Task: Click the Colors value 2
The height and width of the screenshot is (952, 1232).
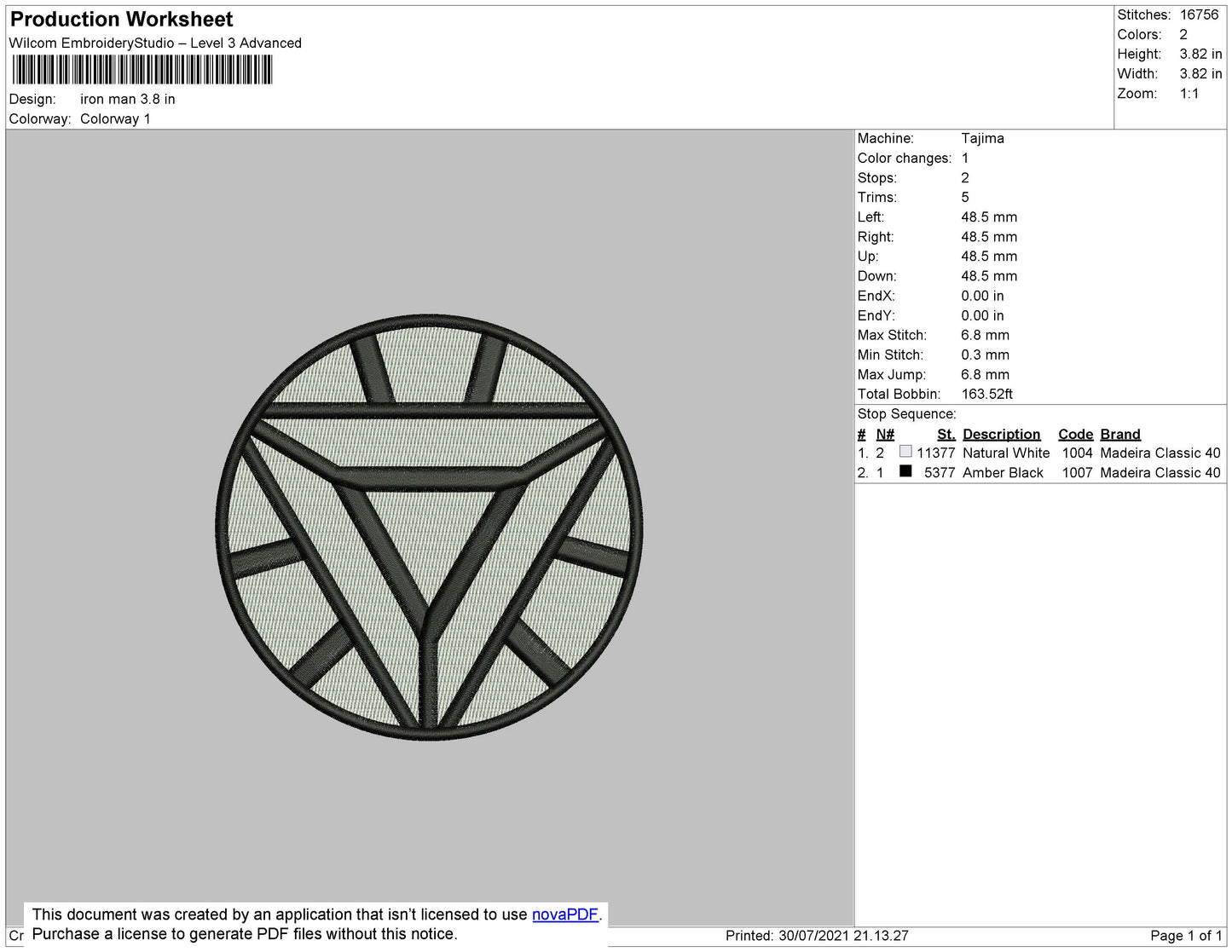Action: click(1183, 35)
